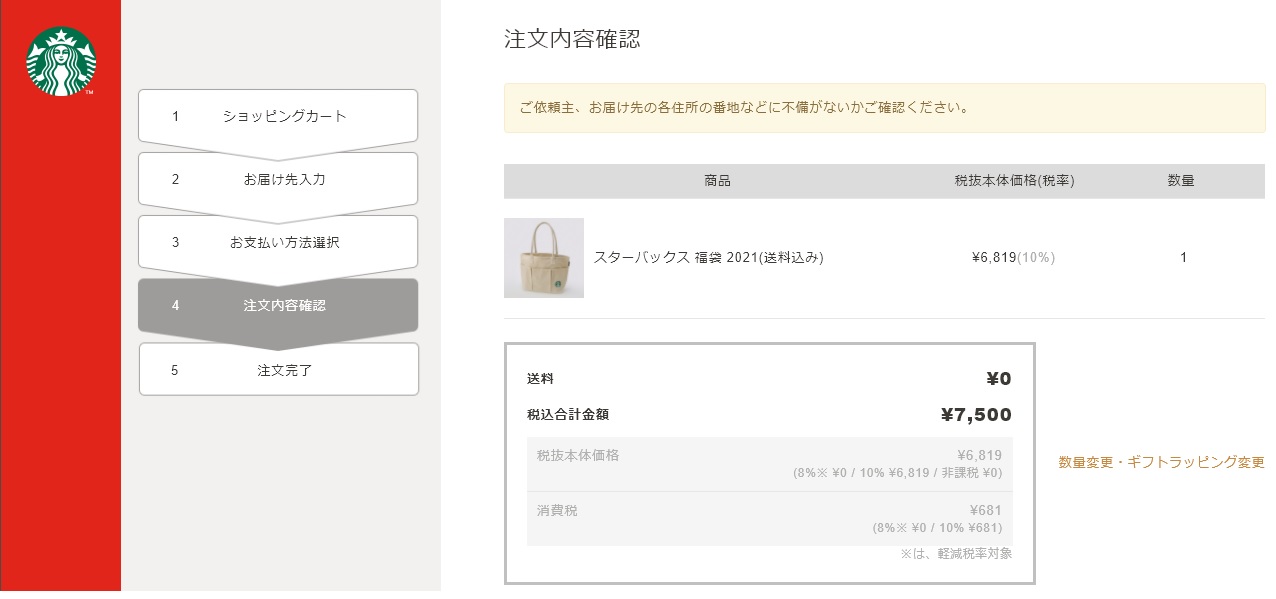
Task: Click the 税抜本体価格(税率) column header
Action: coord(1014,181)
